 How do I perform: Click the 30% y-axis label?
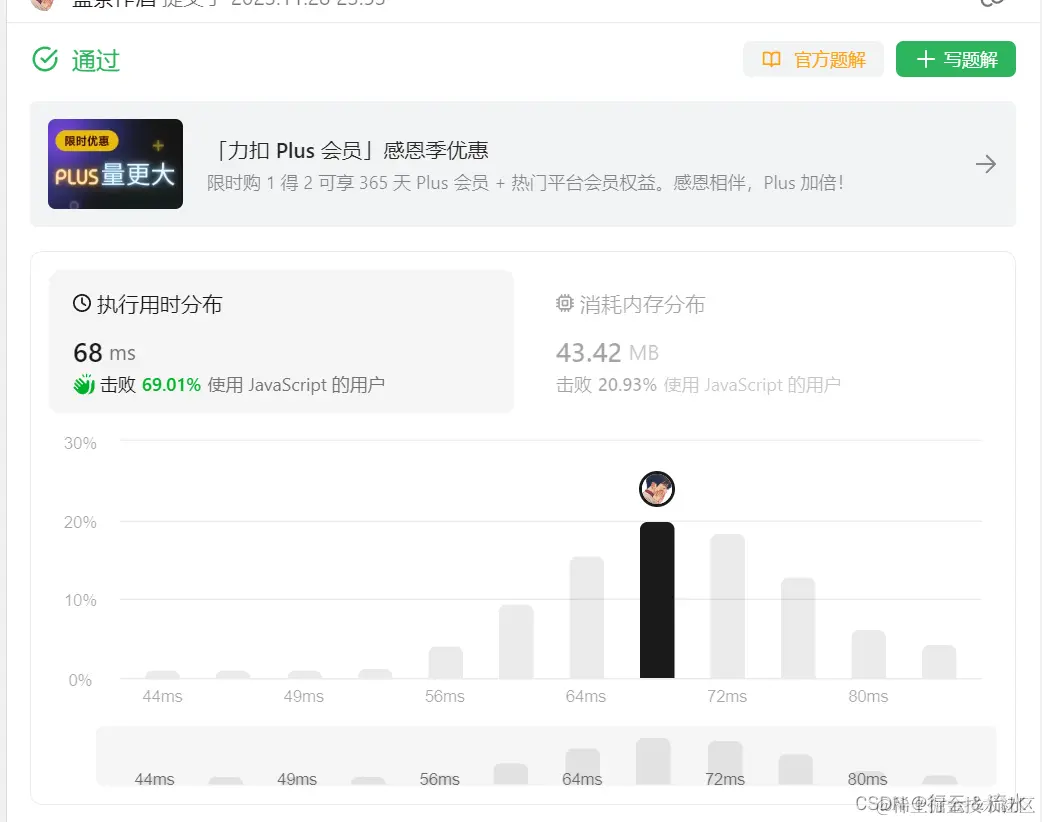click(80, 443)
